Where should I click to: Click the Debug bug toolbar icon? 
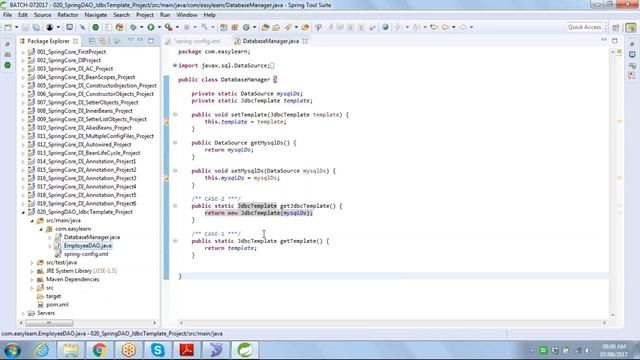133,27
